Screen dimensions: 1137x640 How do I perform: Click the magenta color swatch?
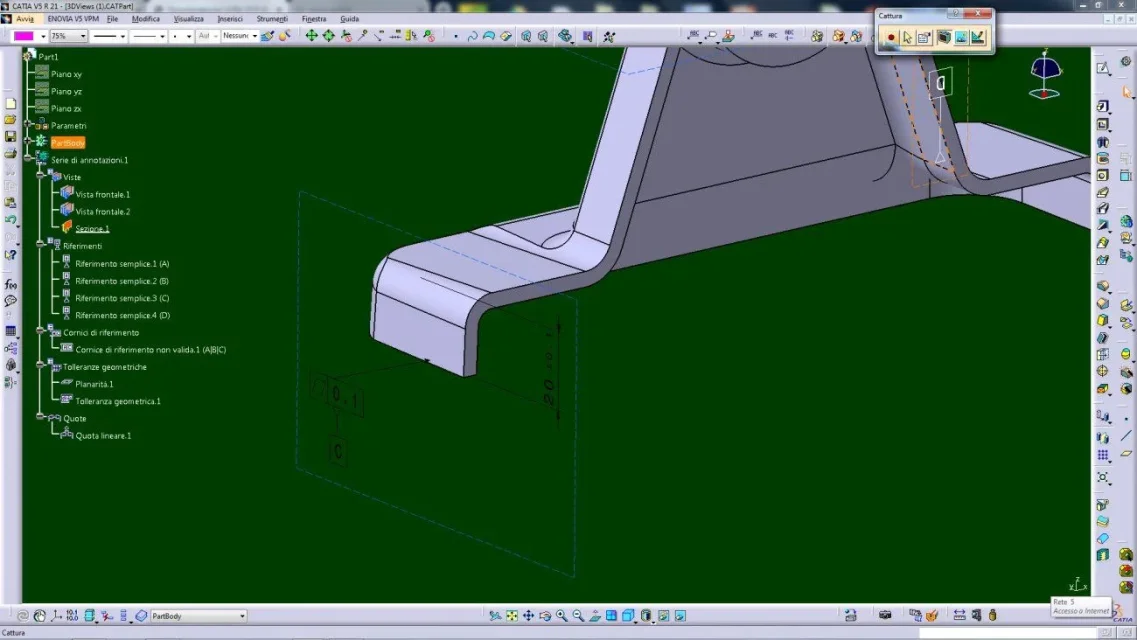24,36
